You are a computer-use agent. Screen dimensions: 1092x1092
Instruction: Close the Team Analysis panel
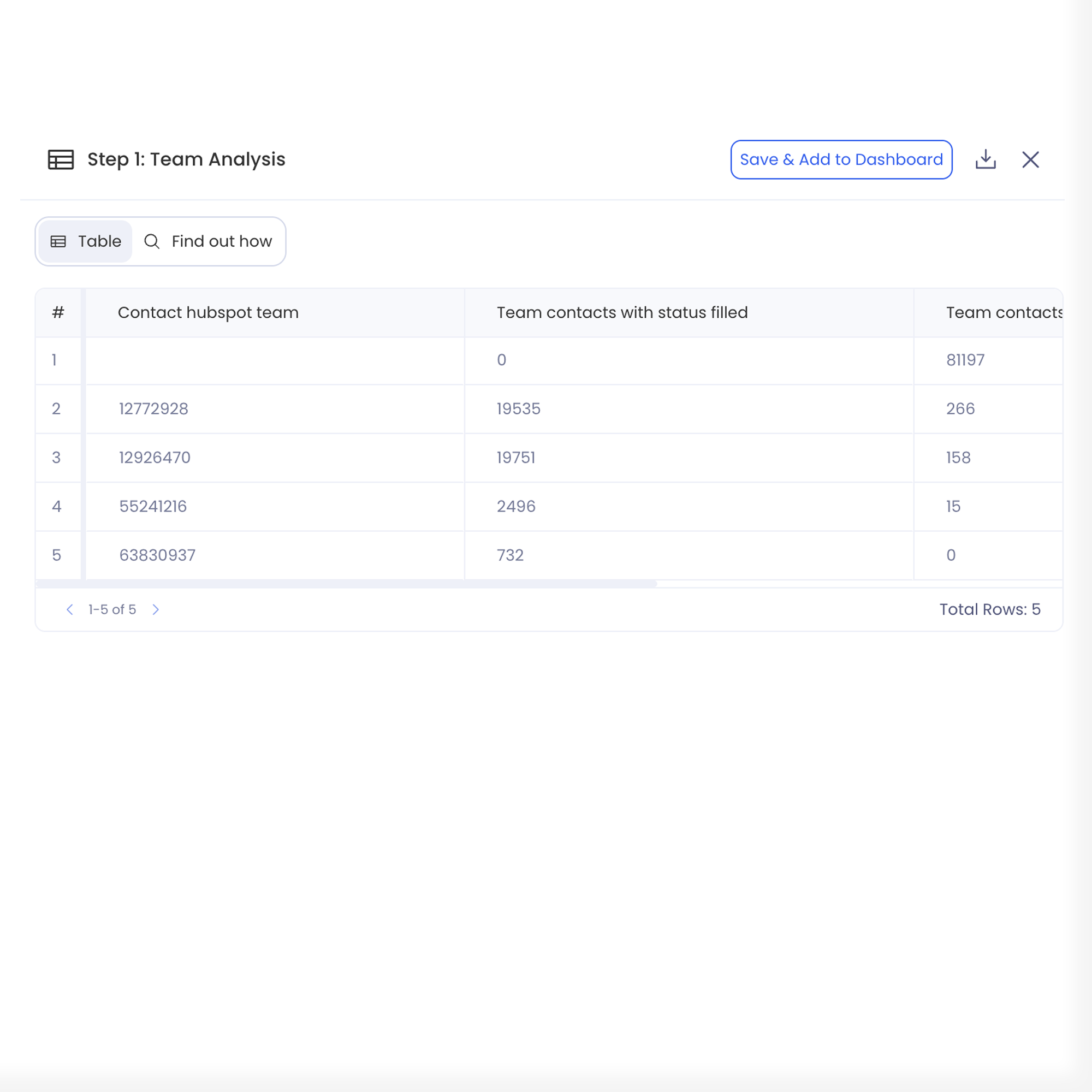pyautogui.click(x=1030, y=159)
